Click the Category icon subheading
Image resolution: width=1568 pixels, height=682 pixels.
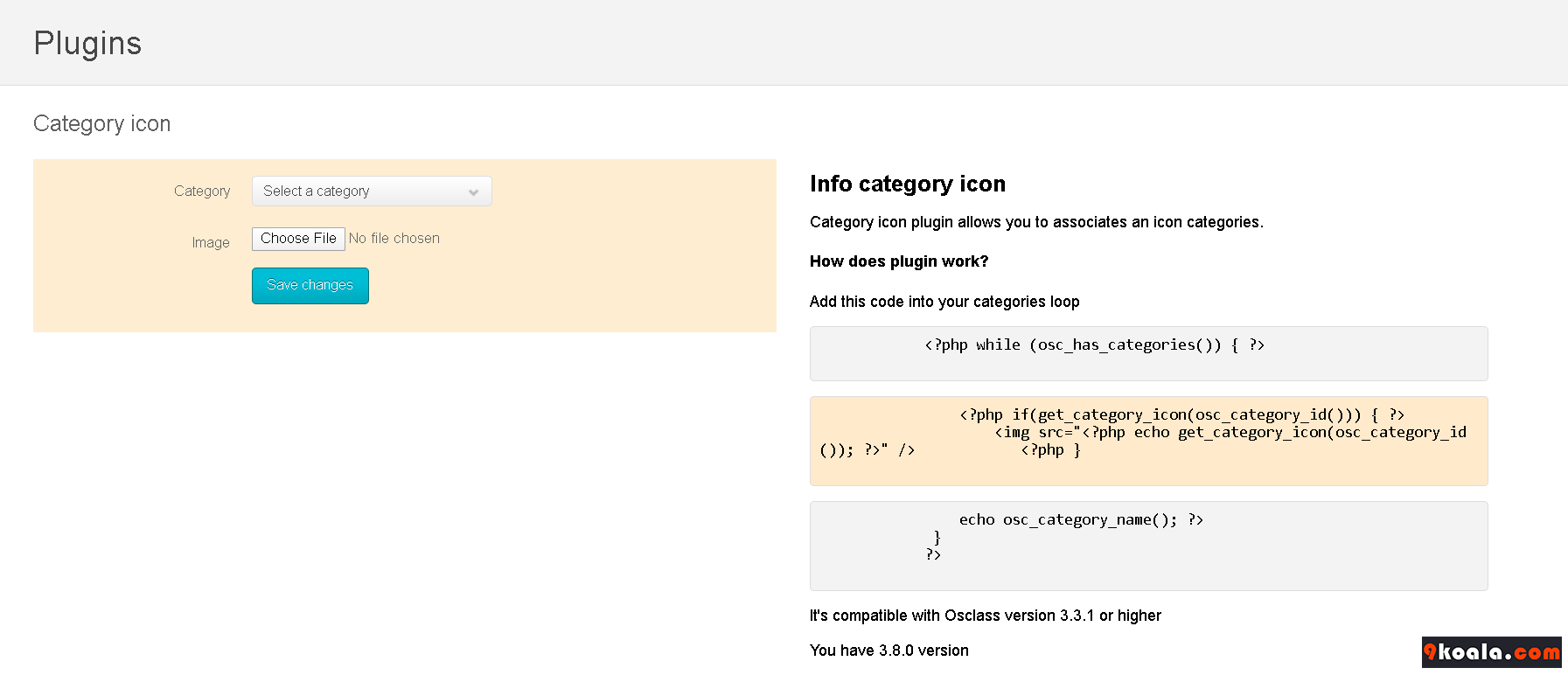[102, 124]
